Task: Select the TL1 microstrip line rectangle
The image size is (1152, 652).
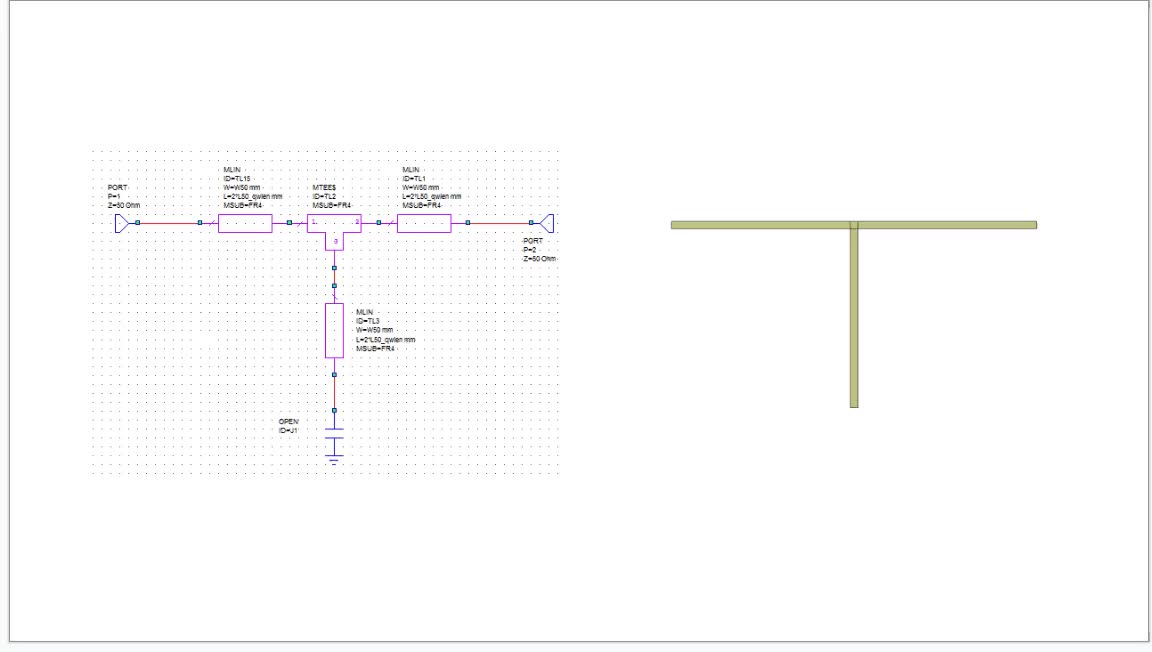Action: pos(424,223)
